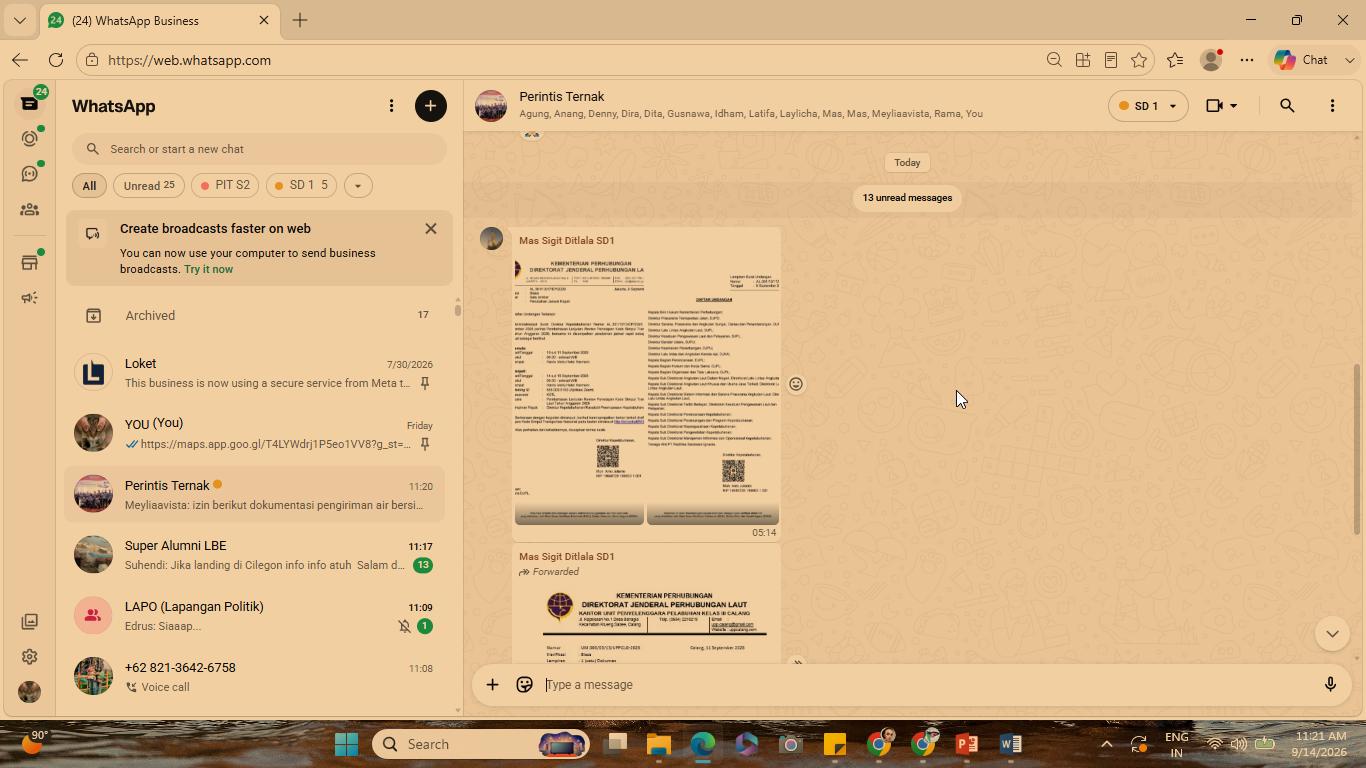Search within the Perintis Ternak chat
This screenshot has width=1366, height=768.
pyautogui.click(x=1287, y=106)
